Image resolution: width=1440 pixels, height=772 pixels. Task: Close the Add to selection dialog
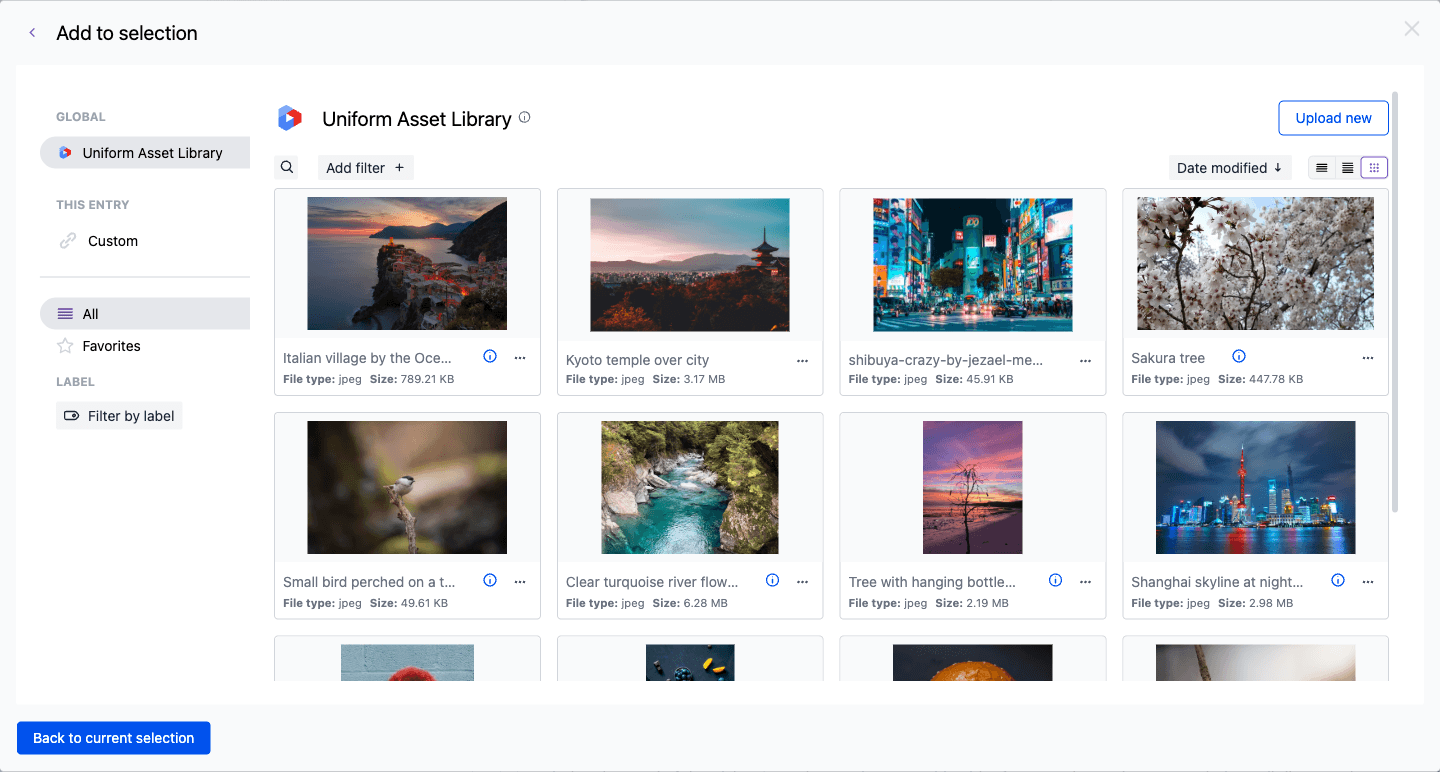tap(1412, 29)
